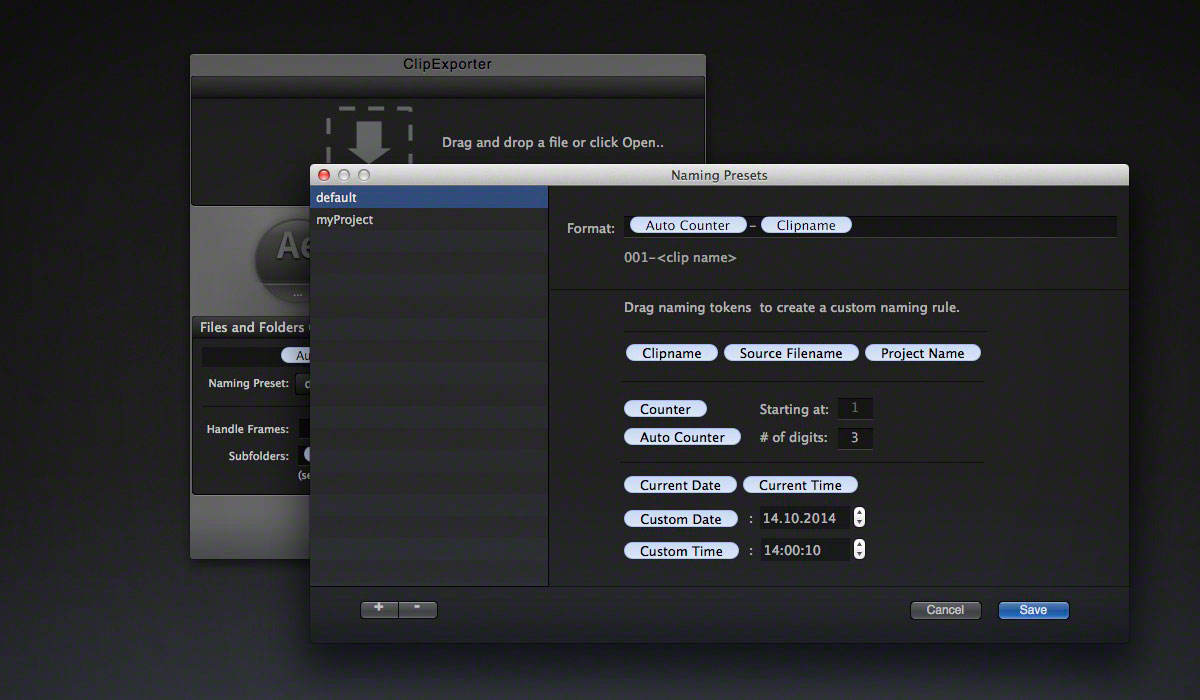1200x700 pixels.
Task: Select the myProject preset
Action: [429, 219]
